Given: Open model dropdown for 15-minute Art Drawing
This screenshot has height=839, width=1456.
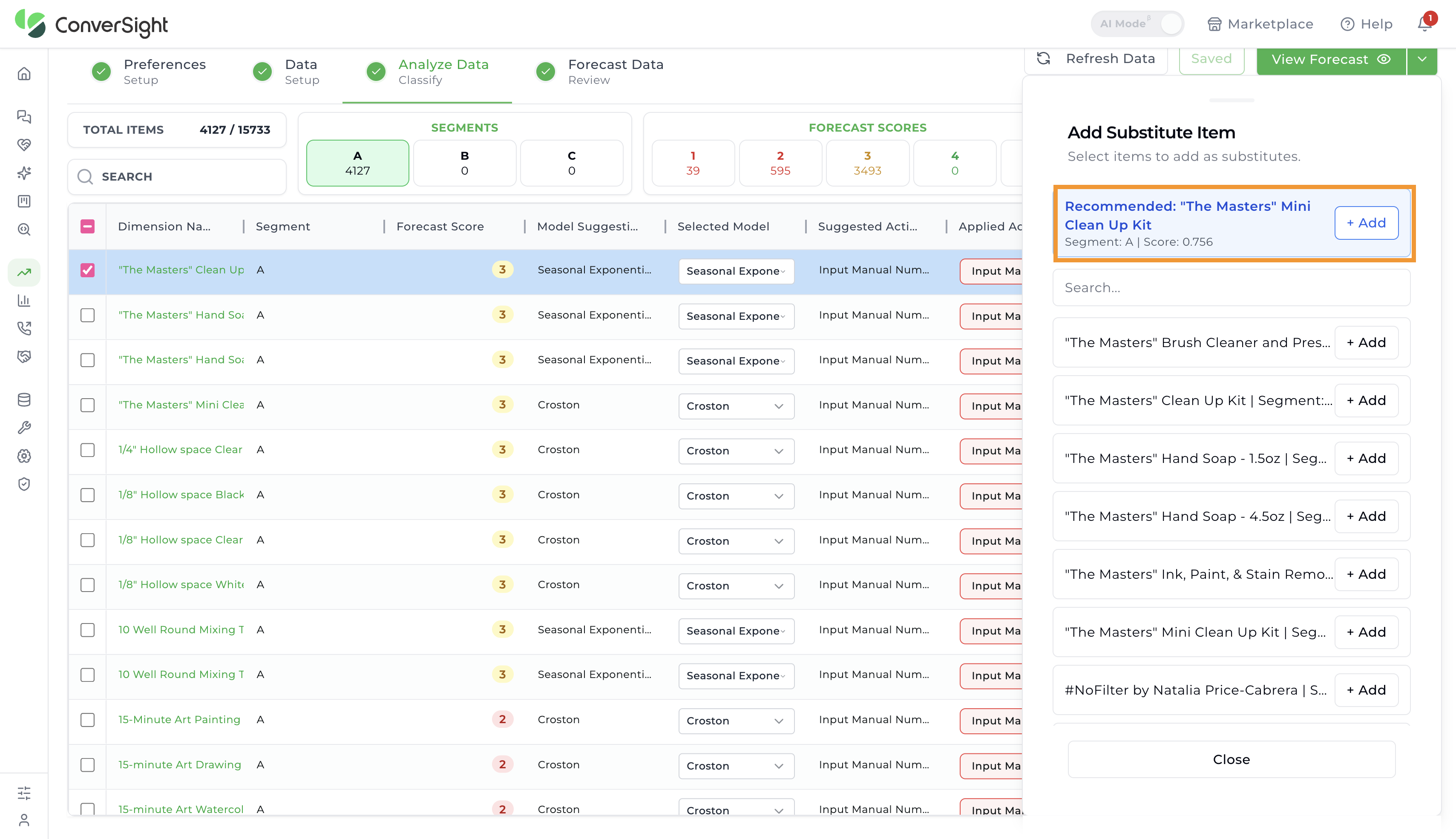Looking at the screenshot, I should [x=736, y=766].
